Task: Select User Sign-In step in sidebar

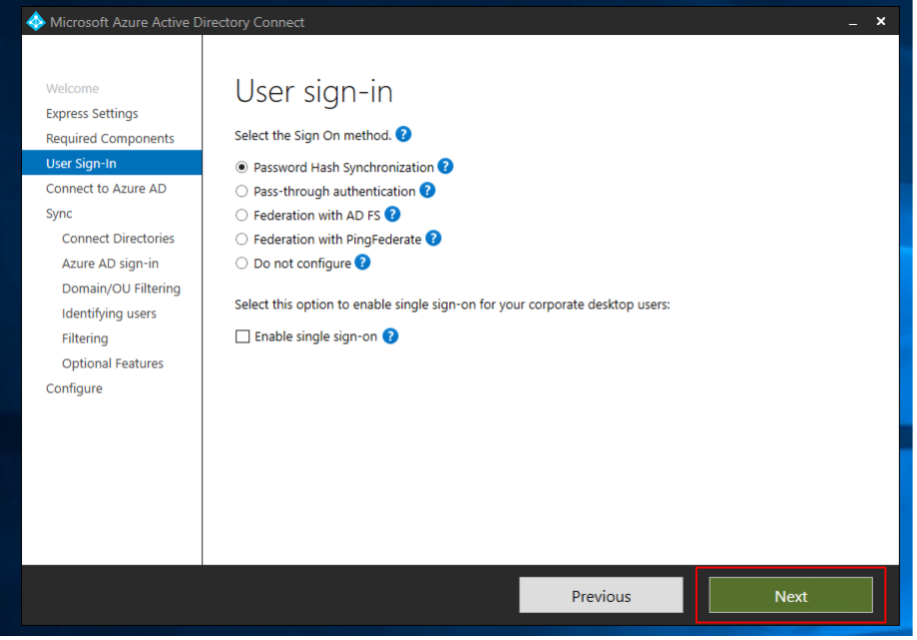Action: click(x=112, y=163)
